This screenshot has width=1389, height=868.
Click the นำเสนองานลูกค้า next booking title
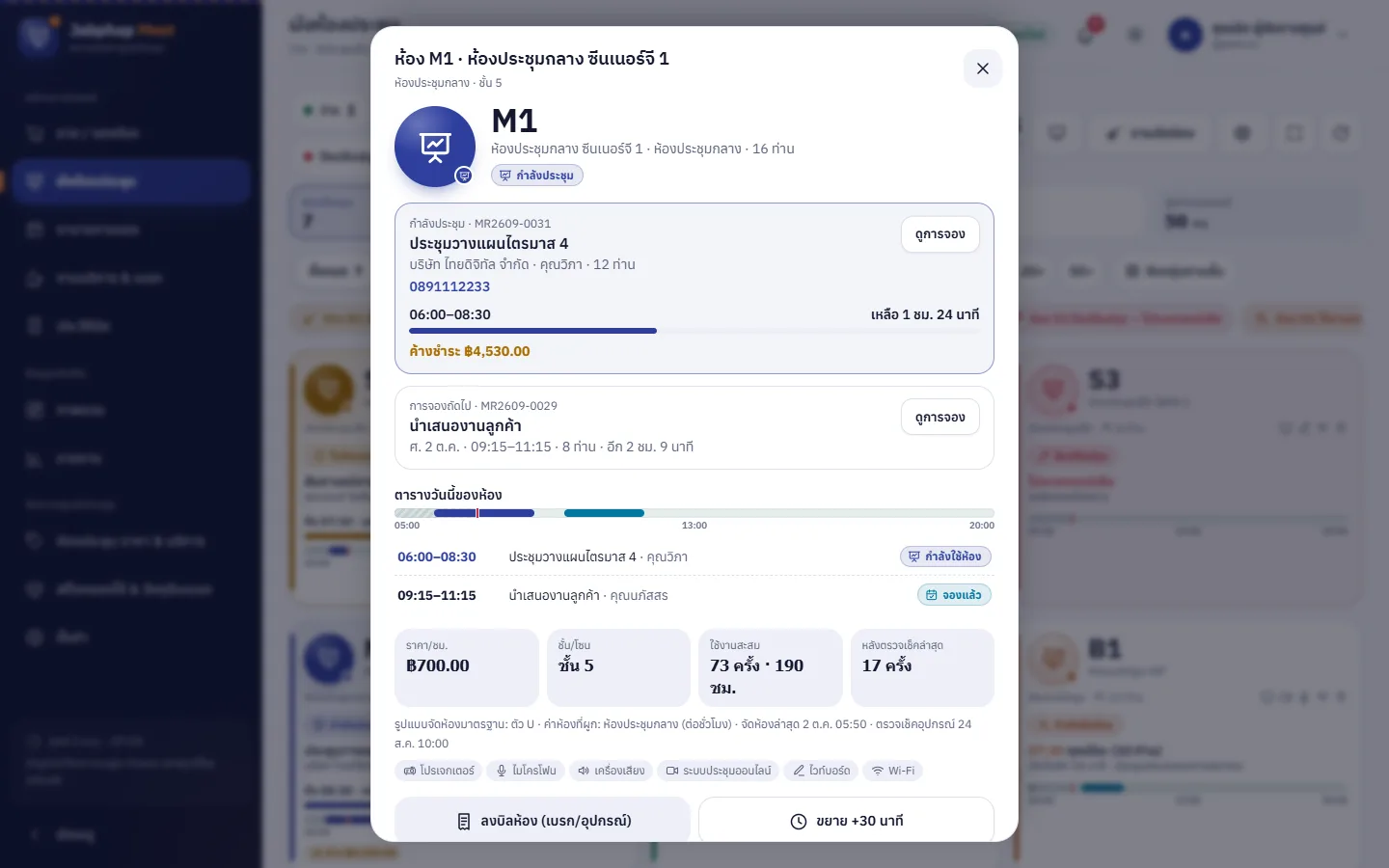click(466, 426)
